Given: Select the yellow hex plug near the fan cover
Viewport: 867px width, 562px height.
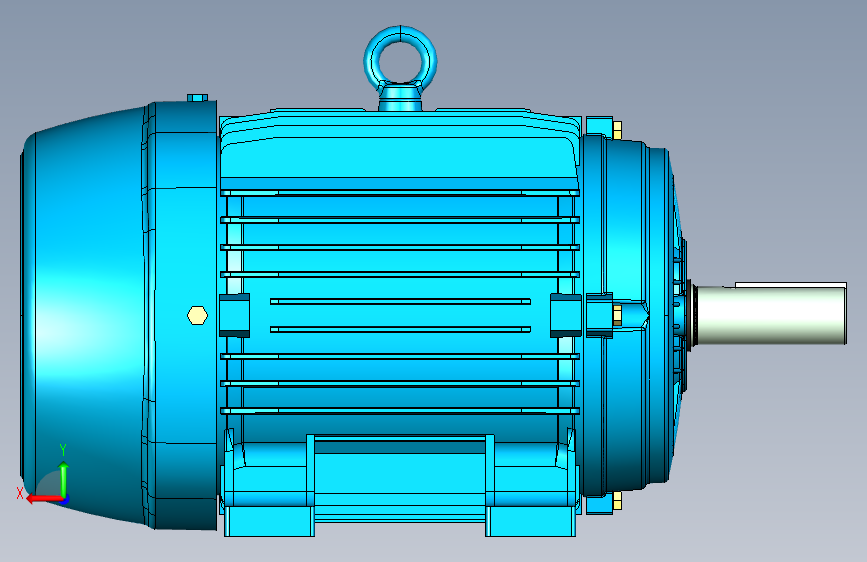Looking at the screenshot, I should tap(197, 315).
